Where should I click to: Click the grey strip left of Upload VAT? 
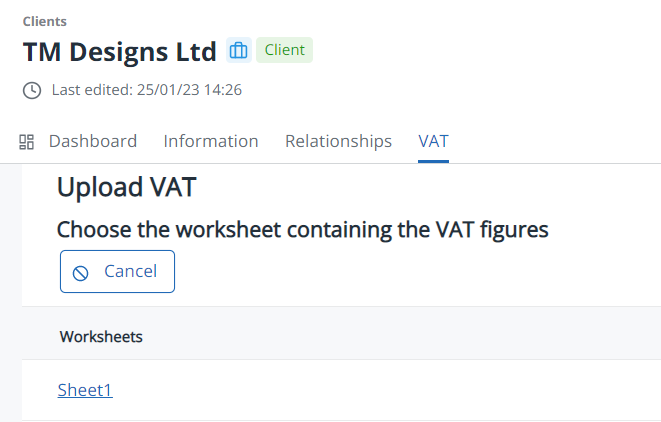pyautogui.click(x=10, y=290)
